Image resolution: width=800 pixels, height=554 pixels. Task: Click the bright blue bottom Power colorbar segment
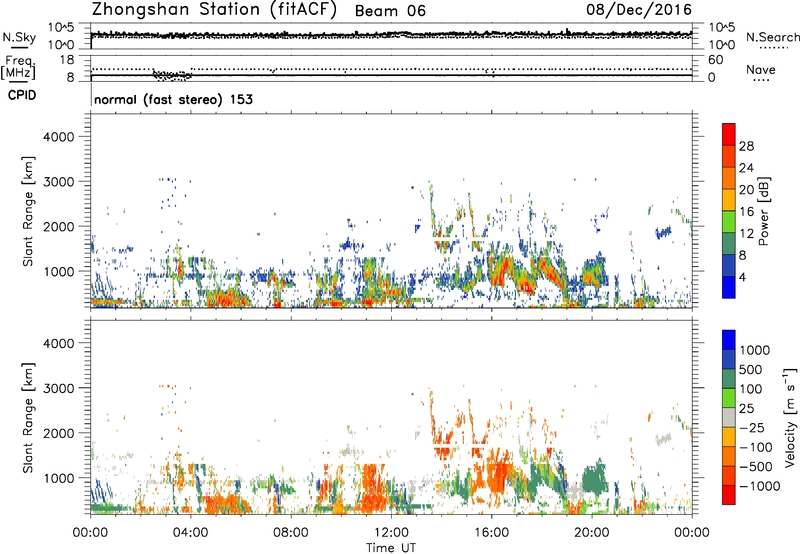click(729, 287)
